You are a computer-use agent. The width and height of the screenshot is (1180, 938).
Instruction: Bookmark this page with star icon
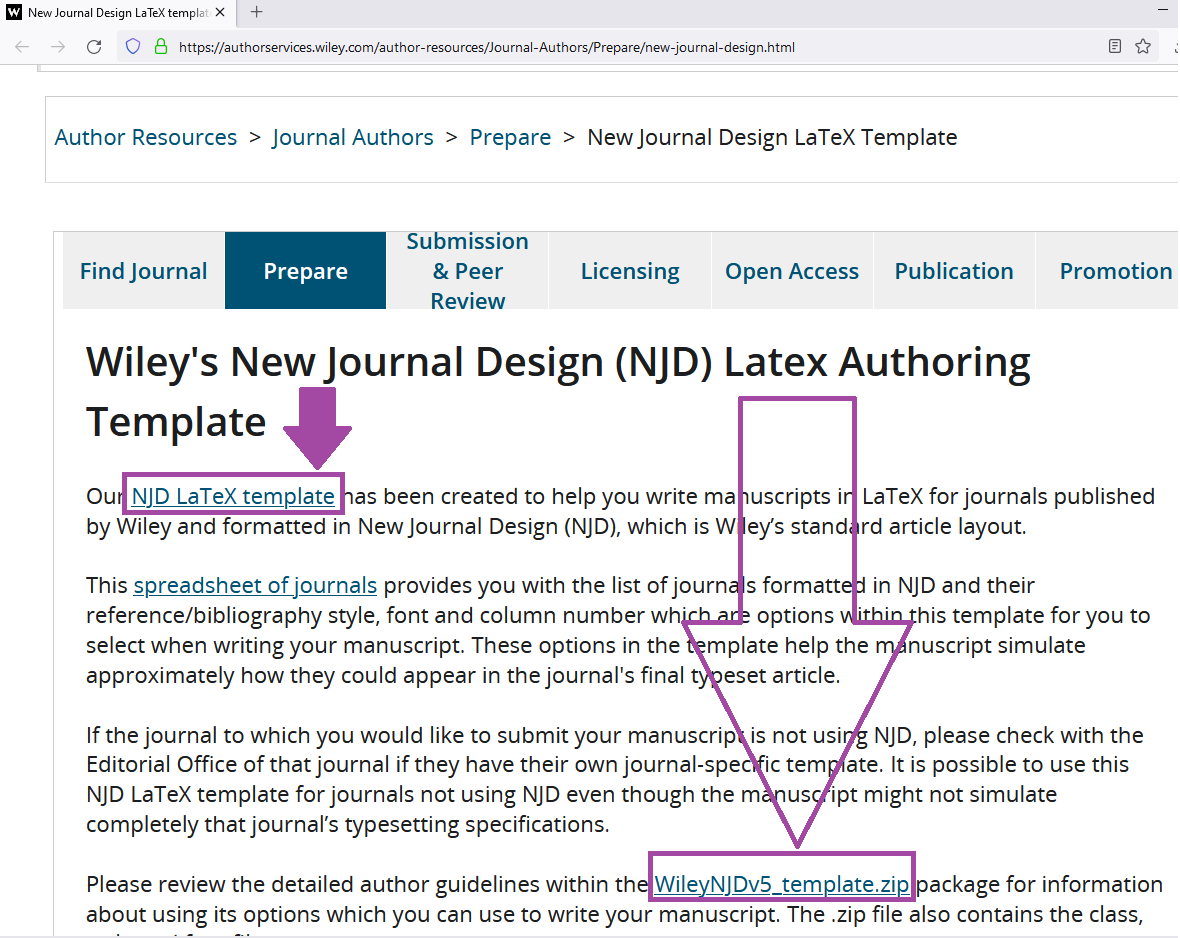coord(1143,47)
